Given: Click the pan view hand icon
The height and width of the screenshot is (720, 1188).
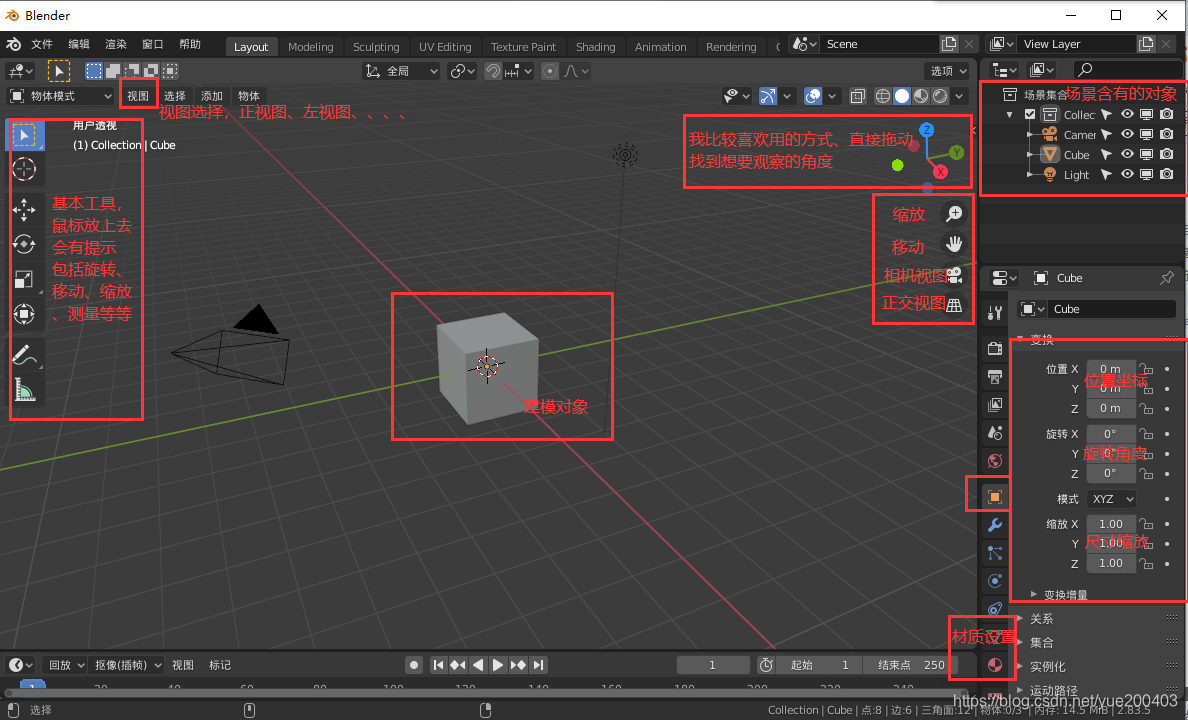Looking at the screenshot, I should [954, 244].
